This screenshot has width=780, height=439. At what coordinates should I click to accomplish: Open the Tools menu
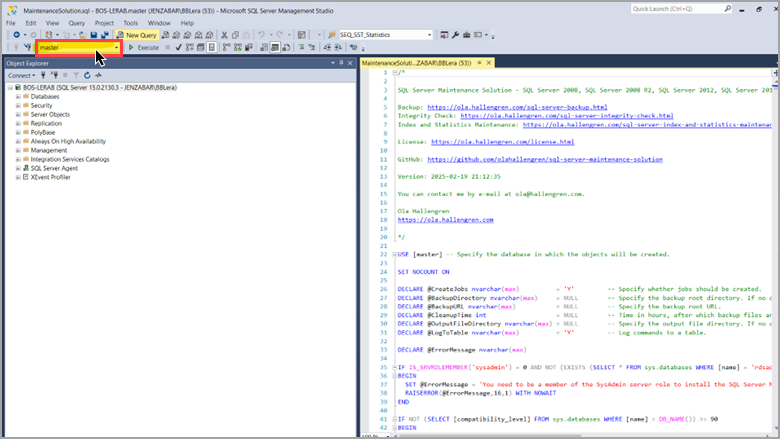click(131, 23)
